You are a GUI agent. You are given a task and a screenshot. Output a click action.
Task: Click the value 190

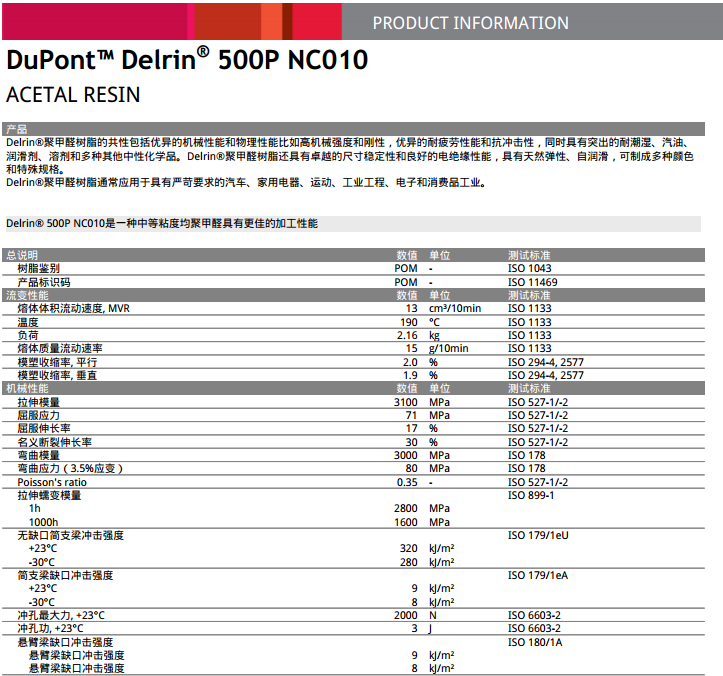[x=409, y=322]
